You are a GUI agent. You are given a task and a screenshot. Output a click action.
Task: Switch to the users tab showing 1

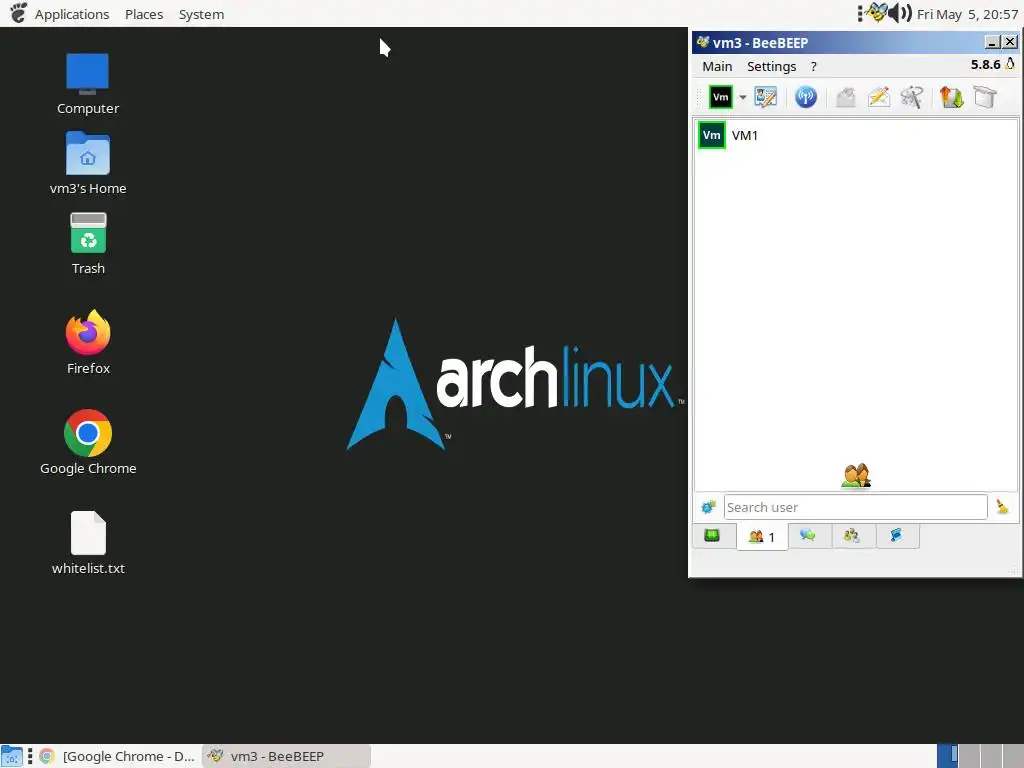pos(762,537)
